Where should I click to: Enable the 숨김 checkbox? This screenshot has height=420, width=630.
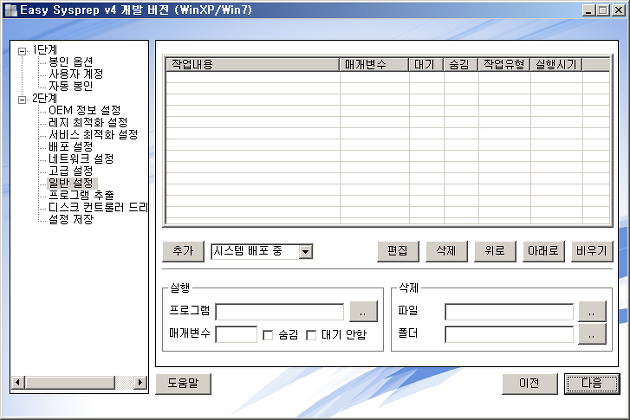click(x=268, y=335)
